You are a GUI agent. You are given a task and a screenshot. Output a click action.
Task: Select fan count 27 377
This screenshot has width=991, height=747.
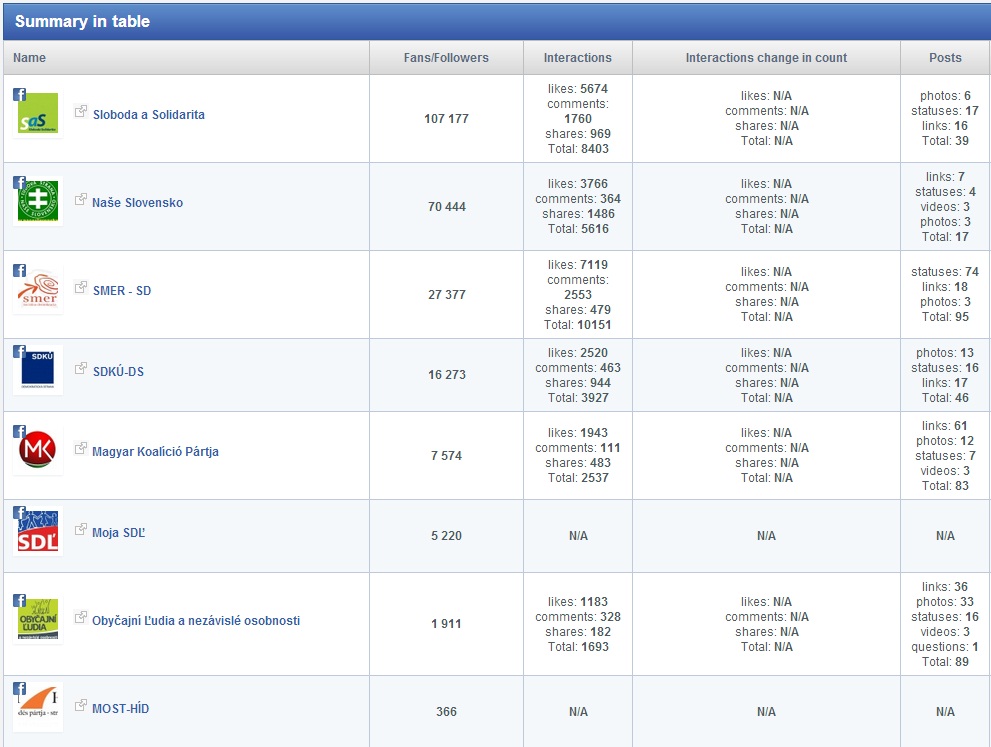click(x=446, y=295)
